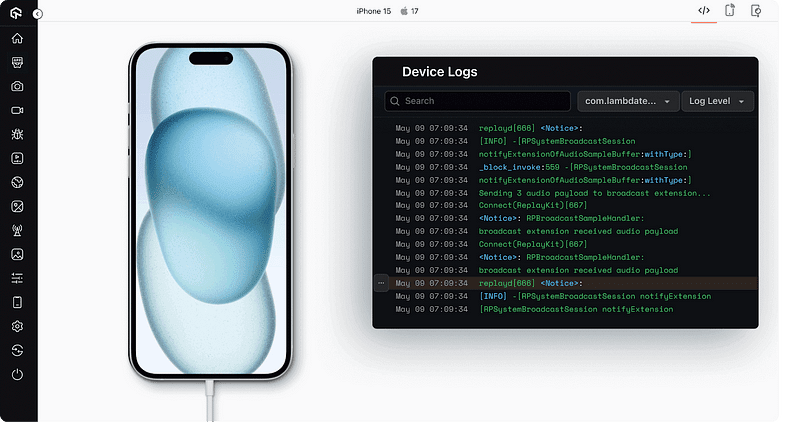
Task: Take a screenshot with the camera icon
Action: point(17,86)
